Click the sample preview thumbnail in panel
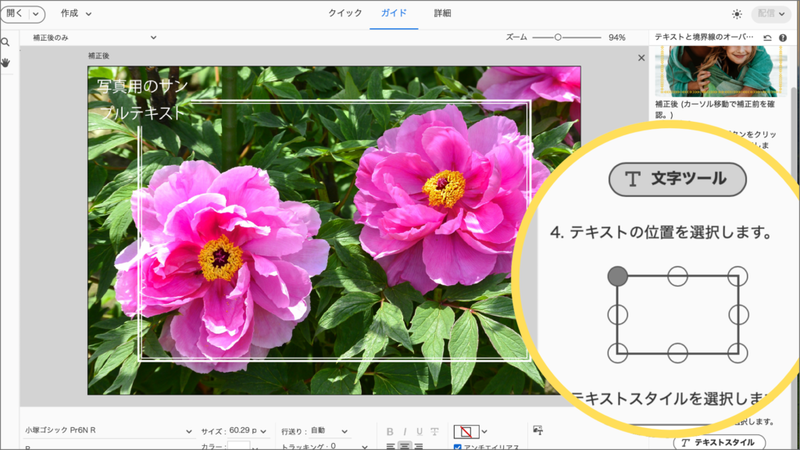This screenshot has width=800, height=450. pos(720,71)
